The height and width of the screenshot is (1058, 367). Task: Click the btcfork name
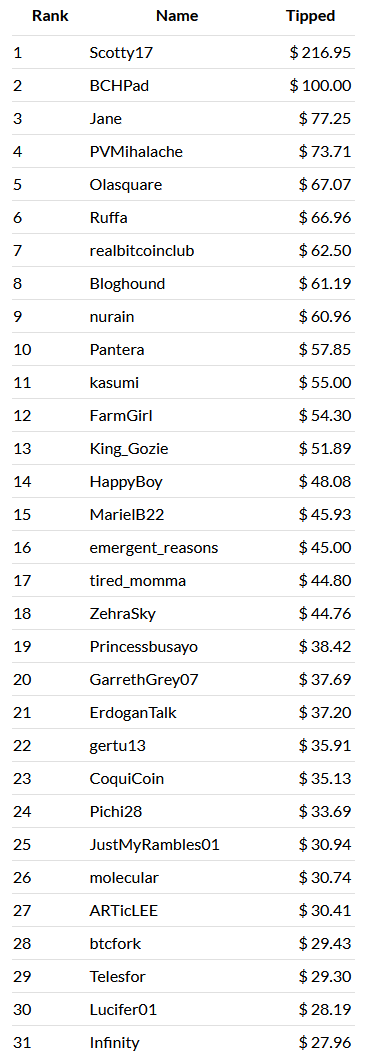pos(115,945)
